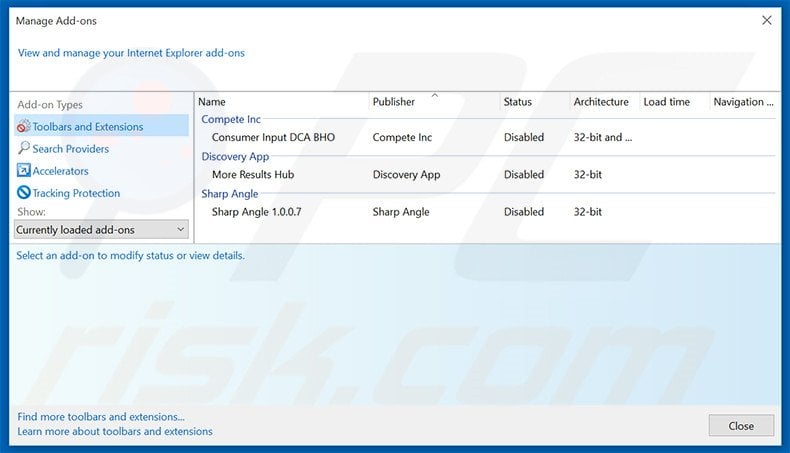Image resolution: width=790 pixels, height=453 pixels.
Task: Open Tracking Protection add-on type
Action: (x=76, y=193)
